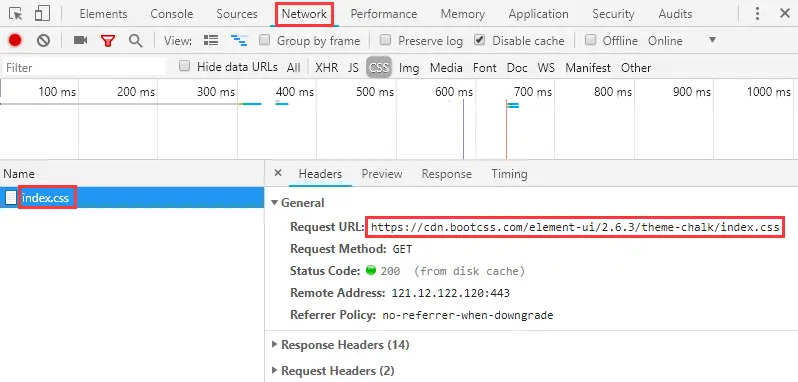798x382 pixels.
Task: Open the Application tab
Action: point(538,14)
